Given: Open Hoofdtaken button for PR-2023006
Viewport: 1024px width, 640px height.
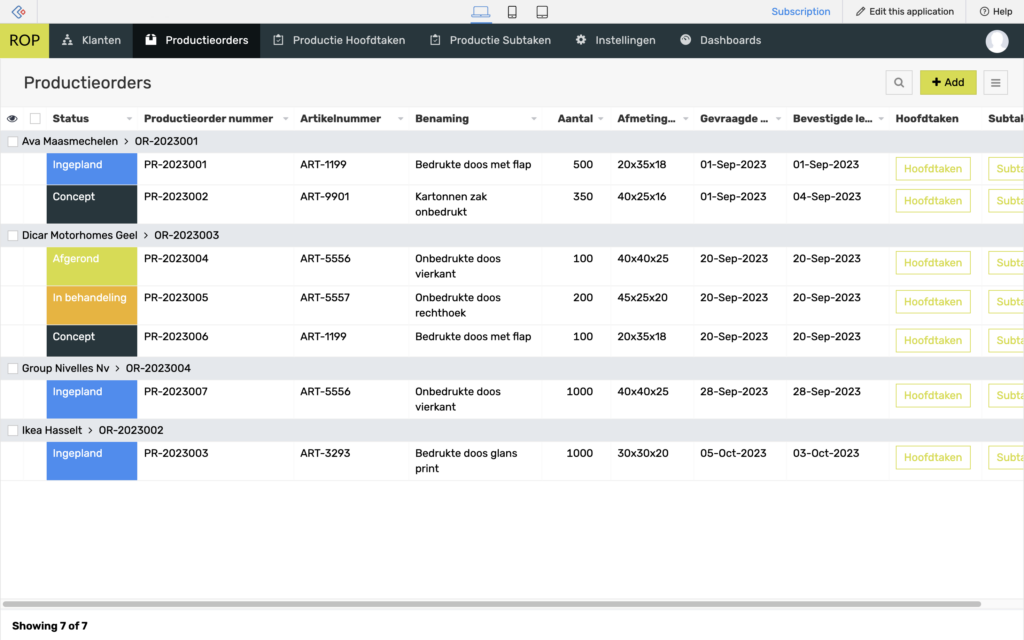Looking at the screenshot, I should pyautogui.click(x=933, y=340).
